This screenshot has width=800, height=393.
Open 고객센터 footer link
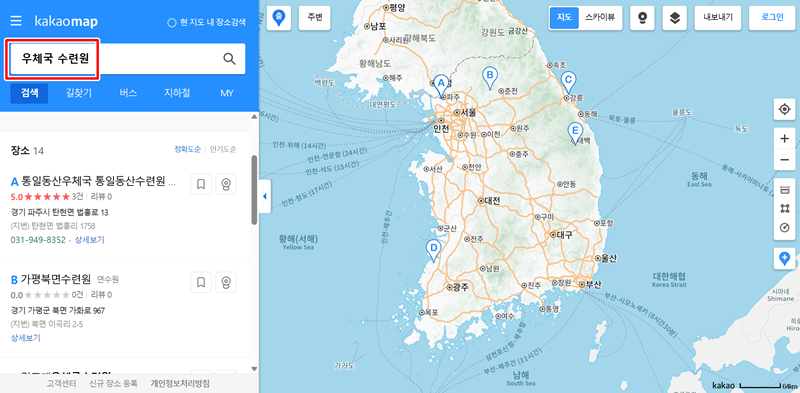pyautogui.click(x=62, y=383)
